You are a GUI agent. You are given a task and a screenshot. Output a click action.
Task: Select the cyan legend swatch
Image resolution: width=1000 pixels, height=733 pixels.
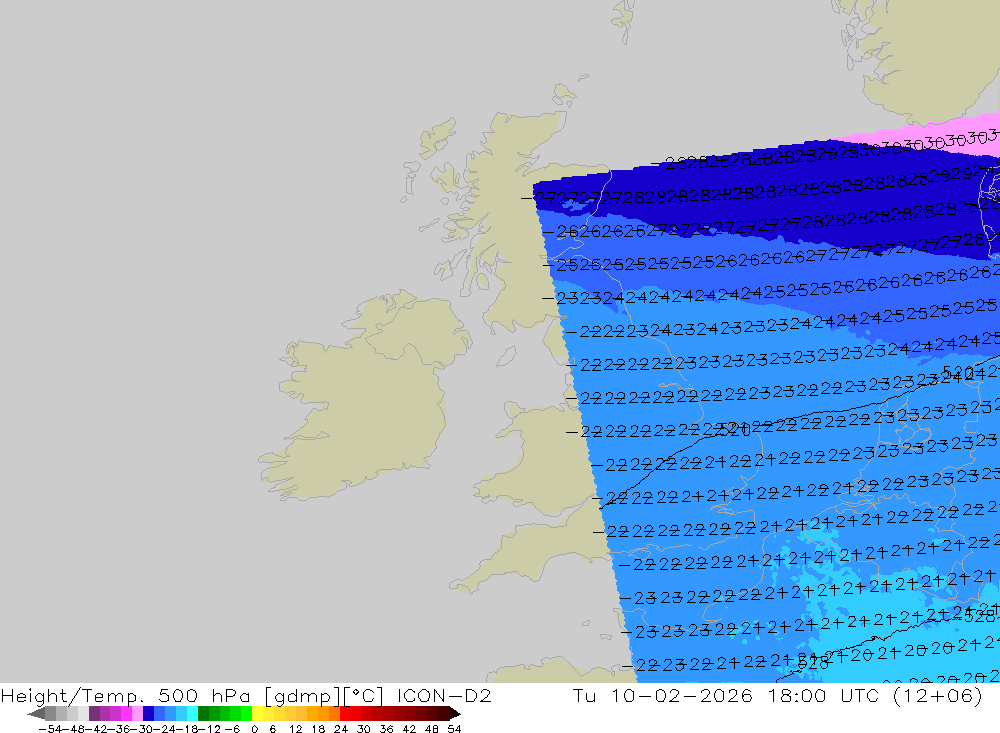point(192,713)
